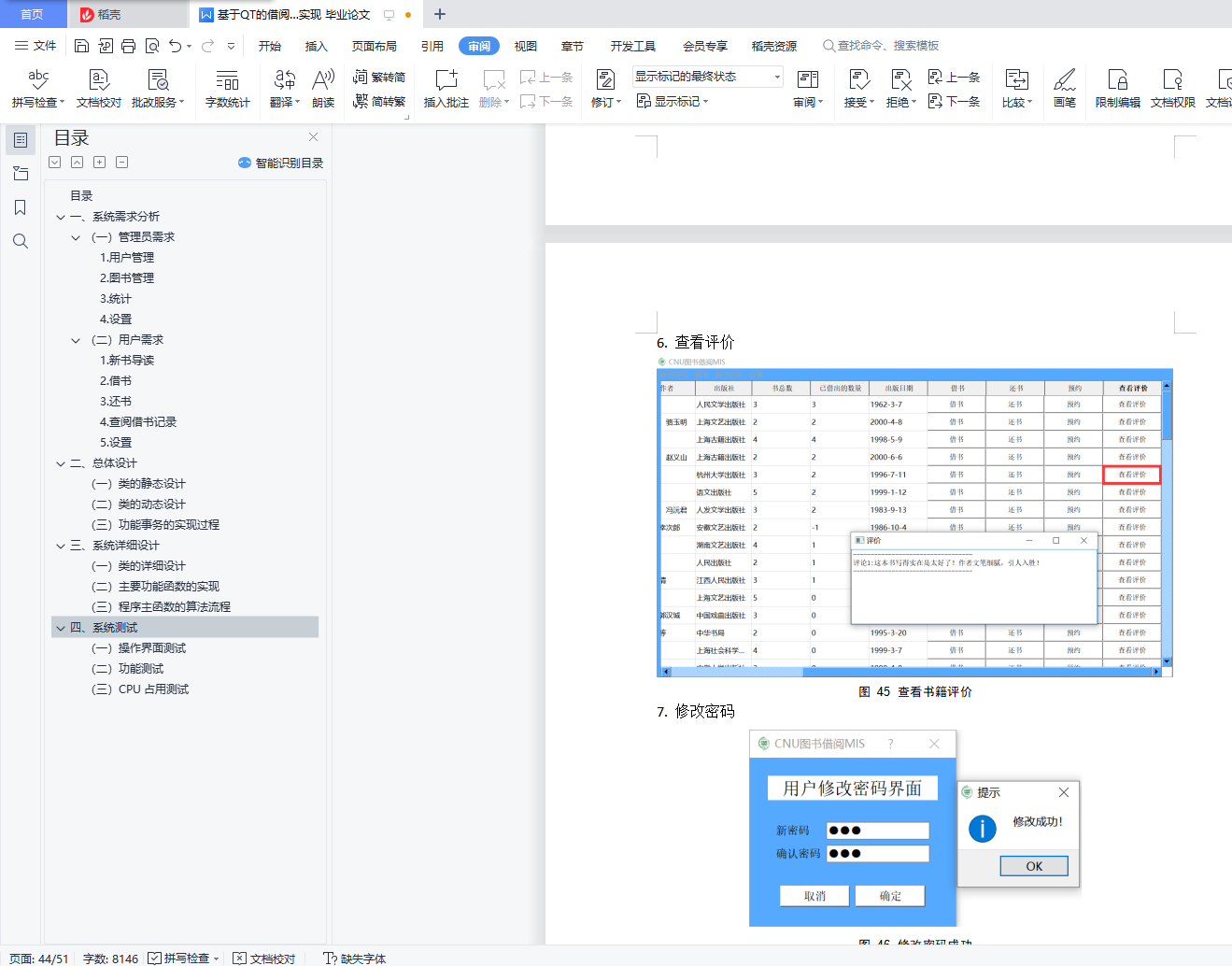The height and width of the screenshot is (966, 1232).
Task: Open the 审阅 review pane button
Action: [x=808, y=89]
